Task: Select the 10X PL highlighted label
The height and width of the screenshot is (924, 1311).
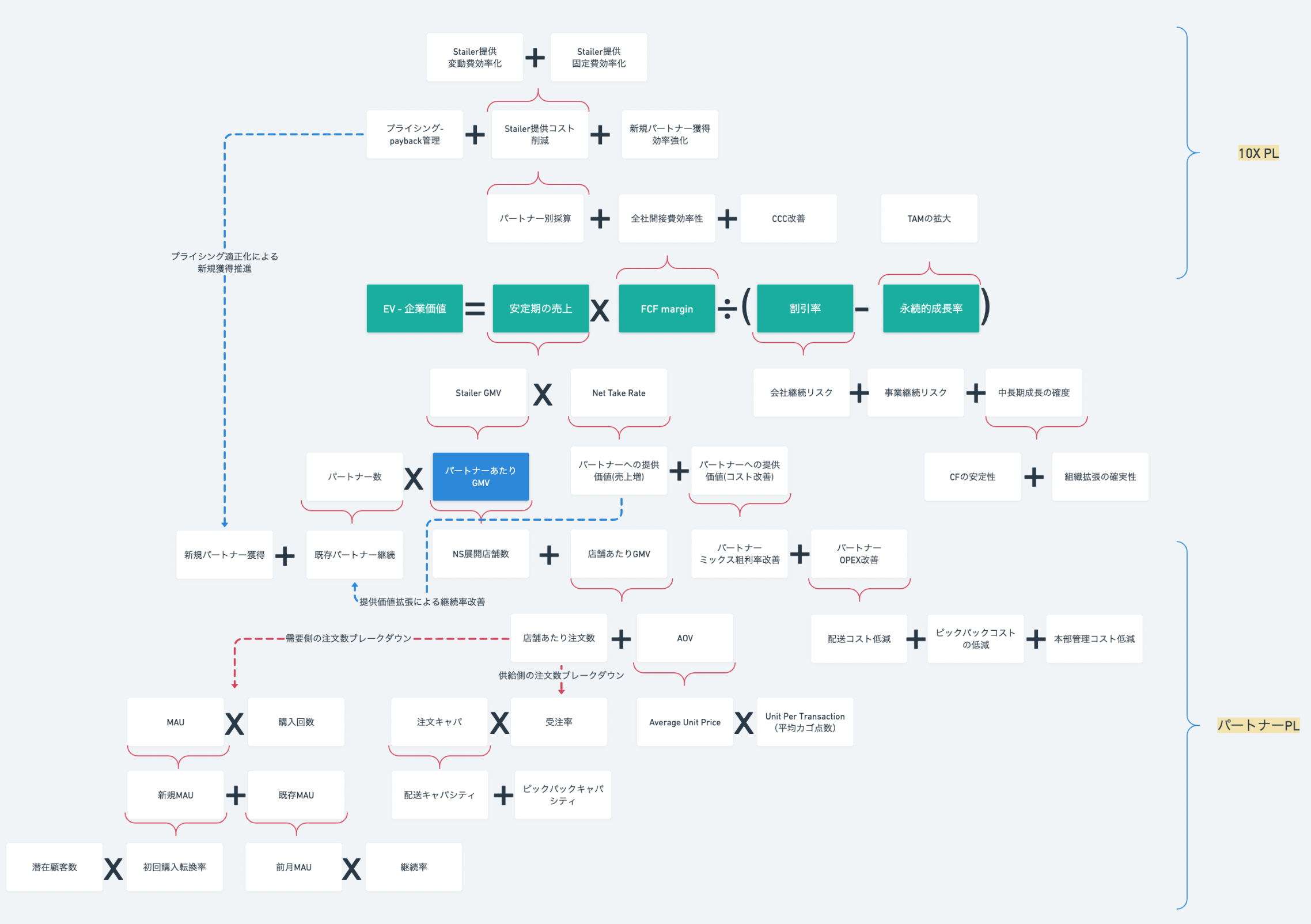Action: point(1258,153)
